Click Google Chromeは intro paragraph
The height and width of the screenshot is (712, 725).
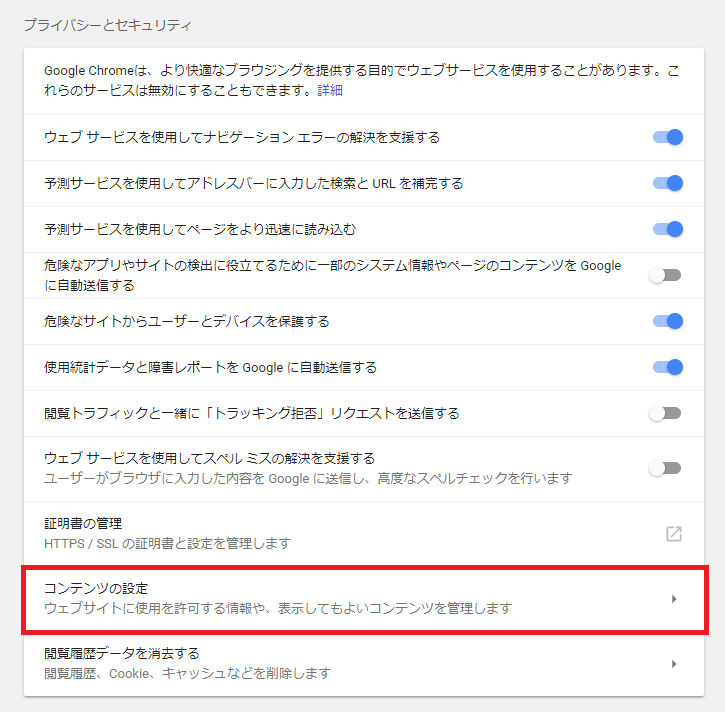pyautogui.click(x=362, y=80)
